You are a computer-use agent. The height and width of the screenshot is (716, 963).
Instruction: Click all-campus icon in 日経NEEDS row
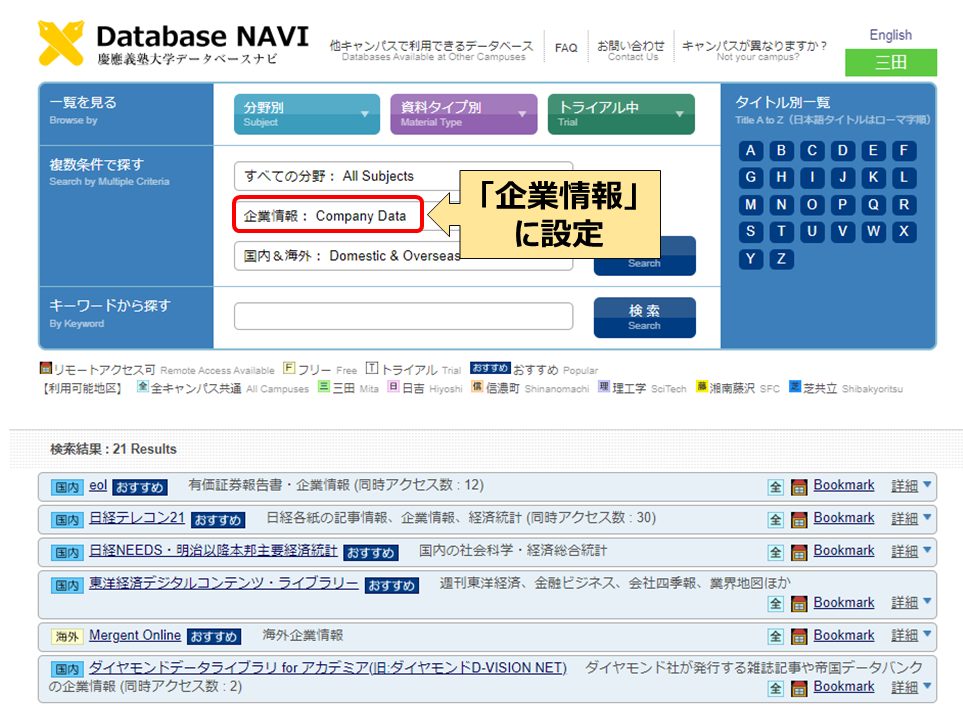point(776,553)
